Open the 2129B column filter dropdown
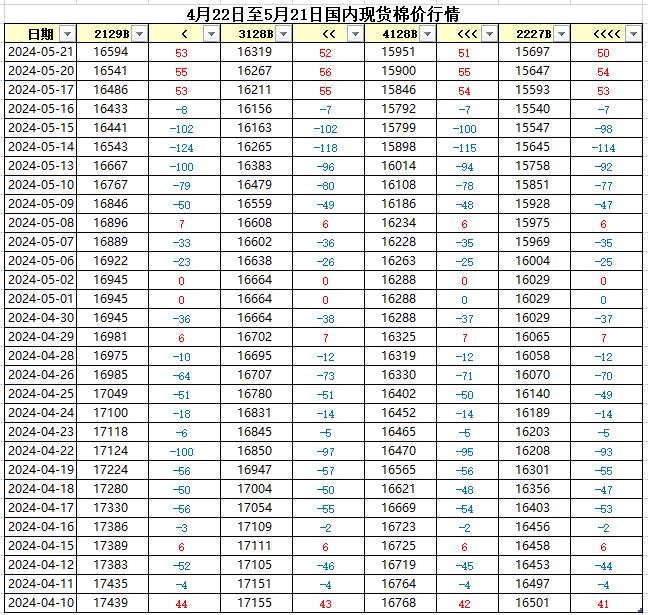648x615 pixels. pos(139,34)
